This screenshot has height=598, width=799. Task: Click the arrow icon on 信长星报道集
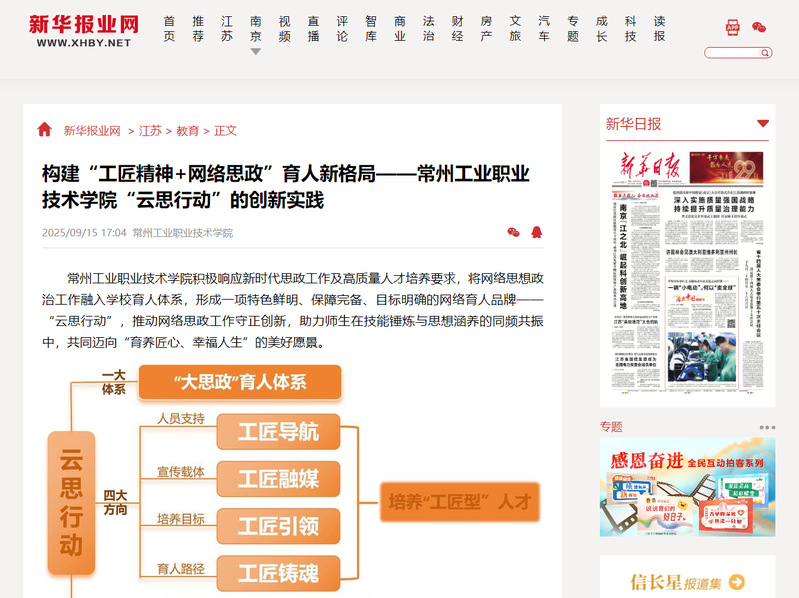click(736, 581)
